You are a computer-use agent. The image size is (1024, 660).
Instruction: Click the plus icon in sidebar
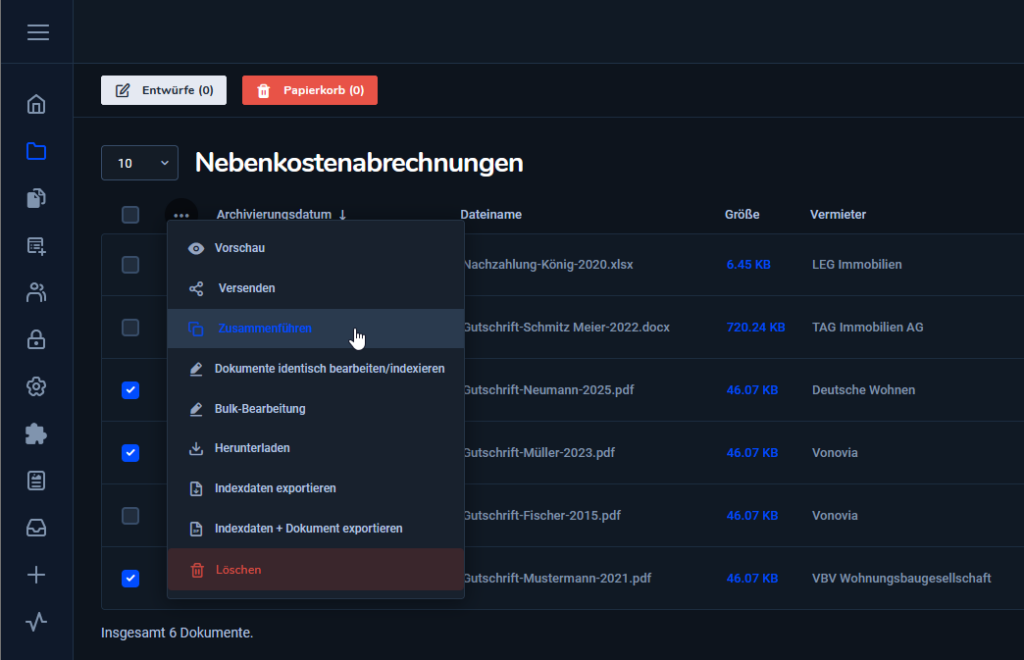coord(36,574)
